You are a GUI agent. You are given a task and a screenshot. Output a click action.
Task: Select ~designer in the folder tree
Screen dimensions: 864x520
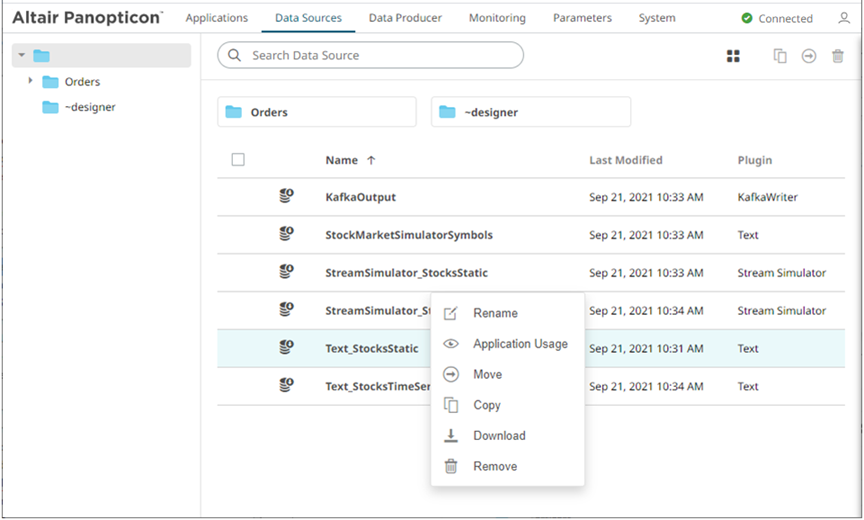(x=90, y=107)
